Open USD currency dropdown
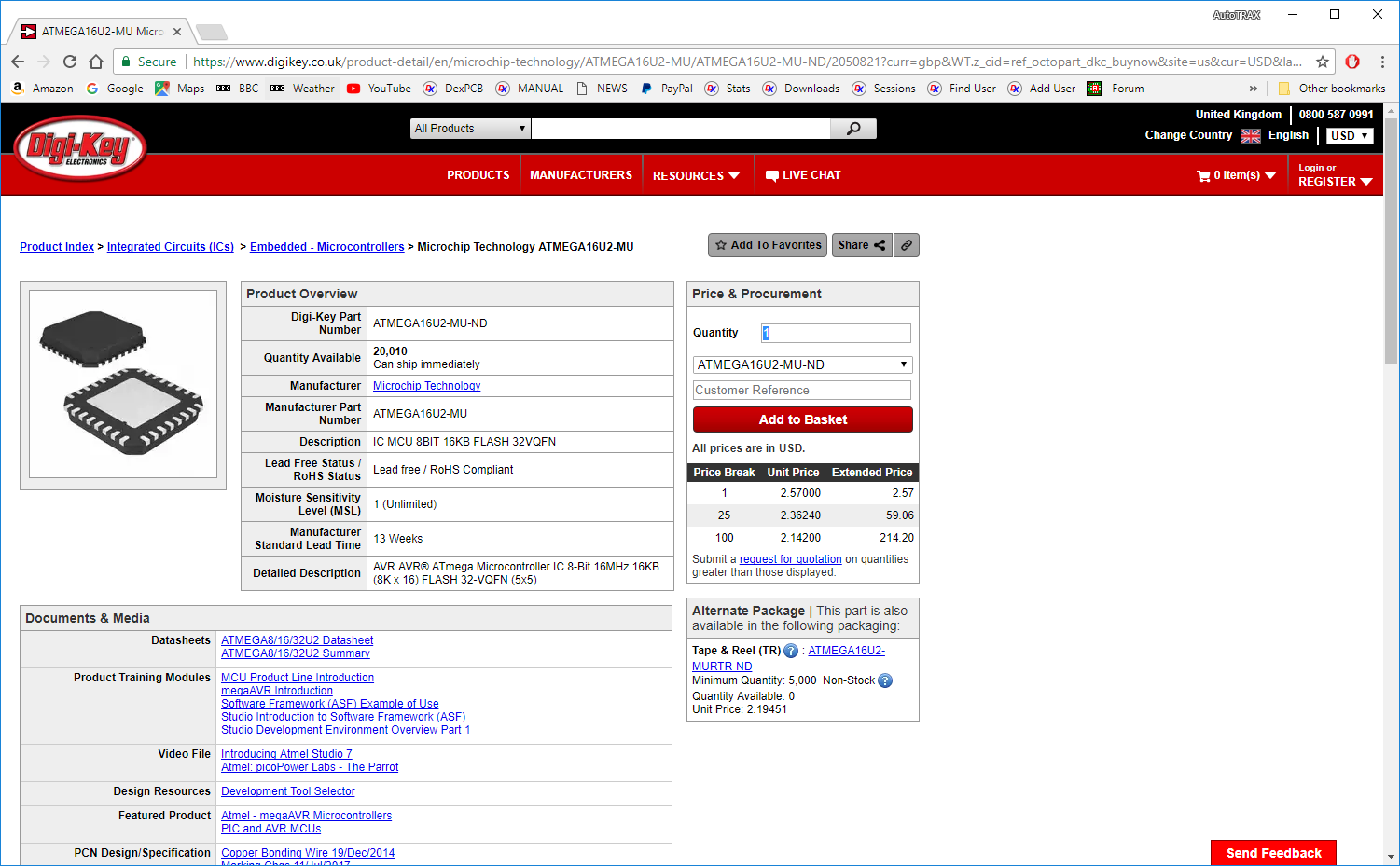 click(1350, 136)
